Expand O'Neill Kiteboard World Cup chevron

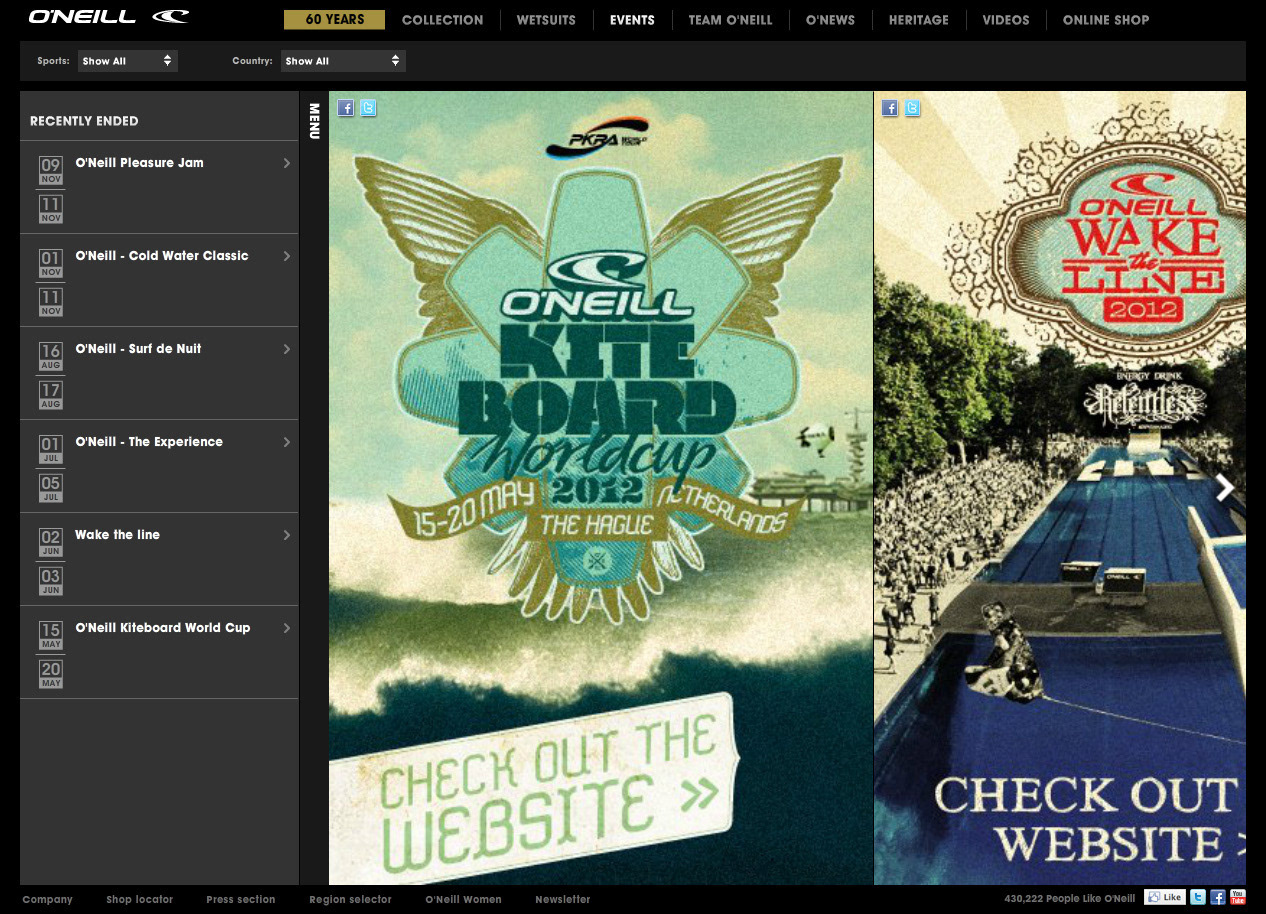click(x=287, y=628)
